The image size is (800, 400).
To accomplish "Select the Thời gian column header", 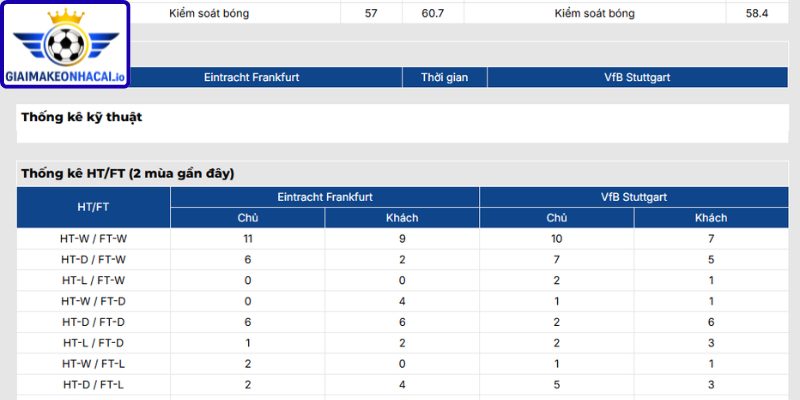I will pos(444,78).
